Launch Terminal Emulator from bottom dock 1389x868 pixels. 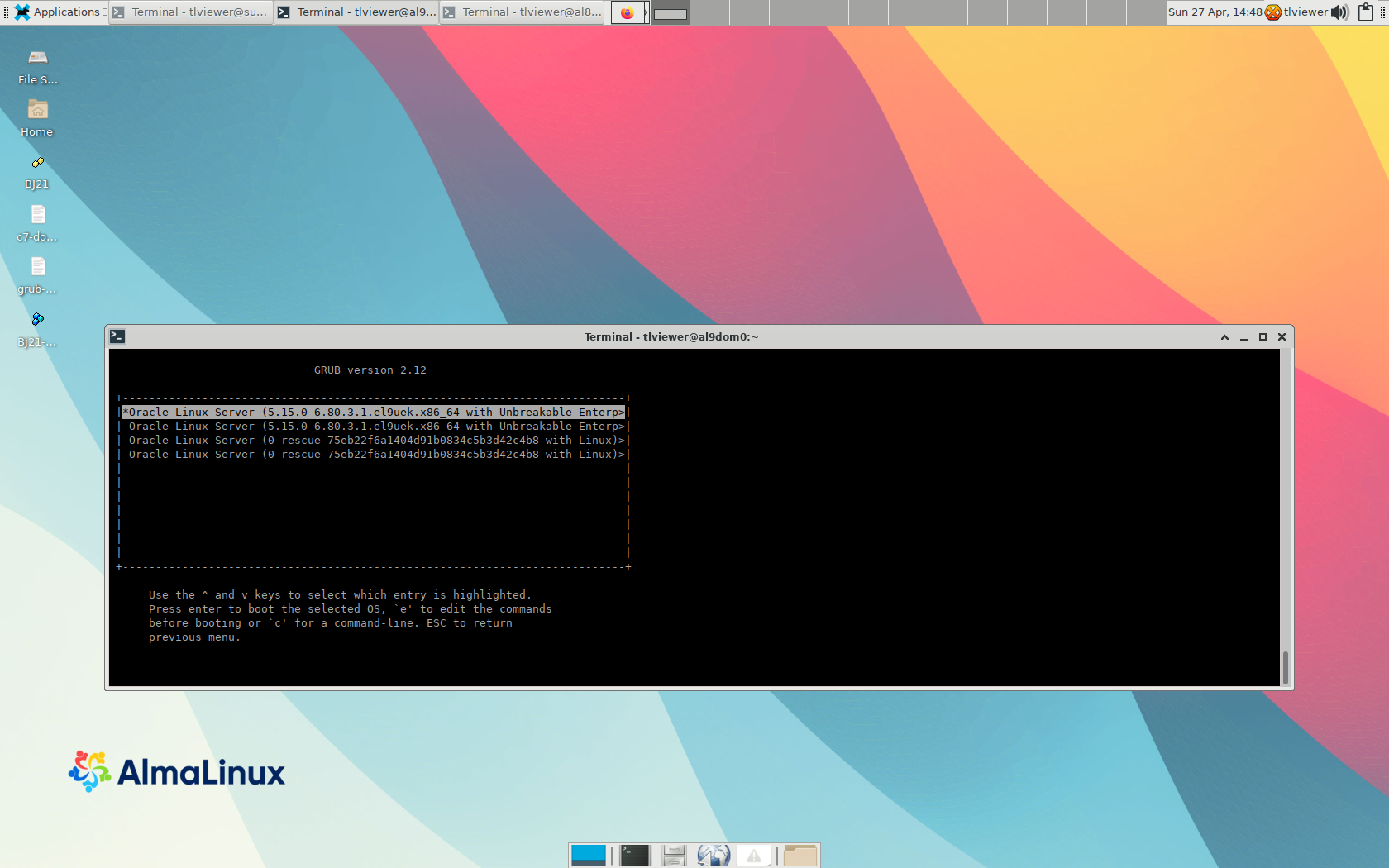[635, 855]
